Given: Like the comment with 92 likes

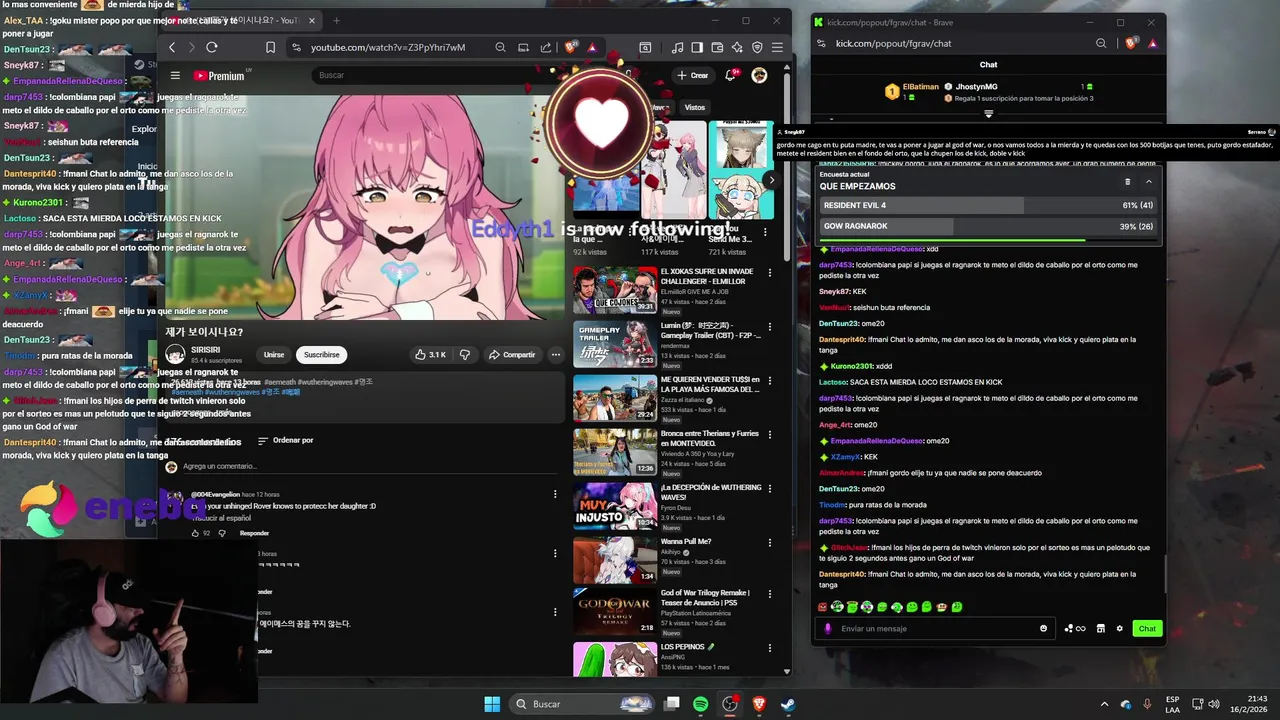Looking at the screenshot, I should [195, 533].
